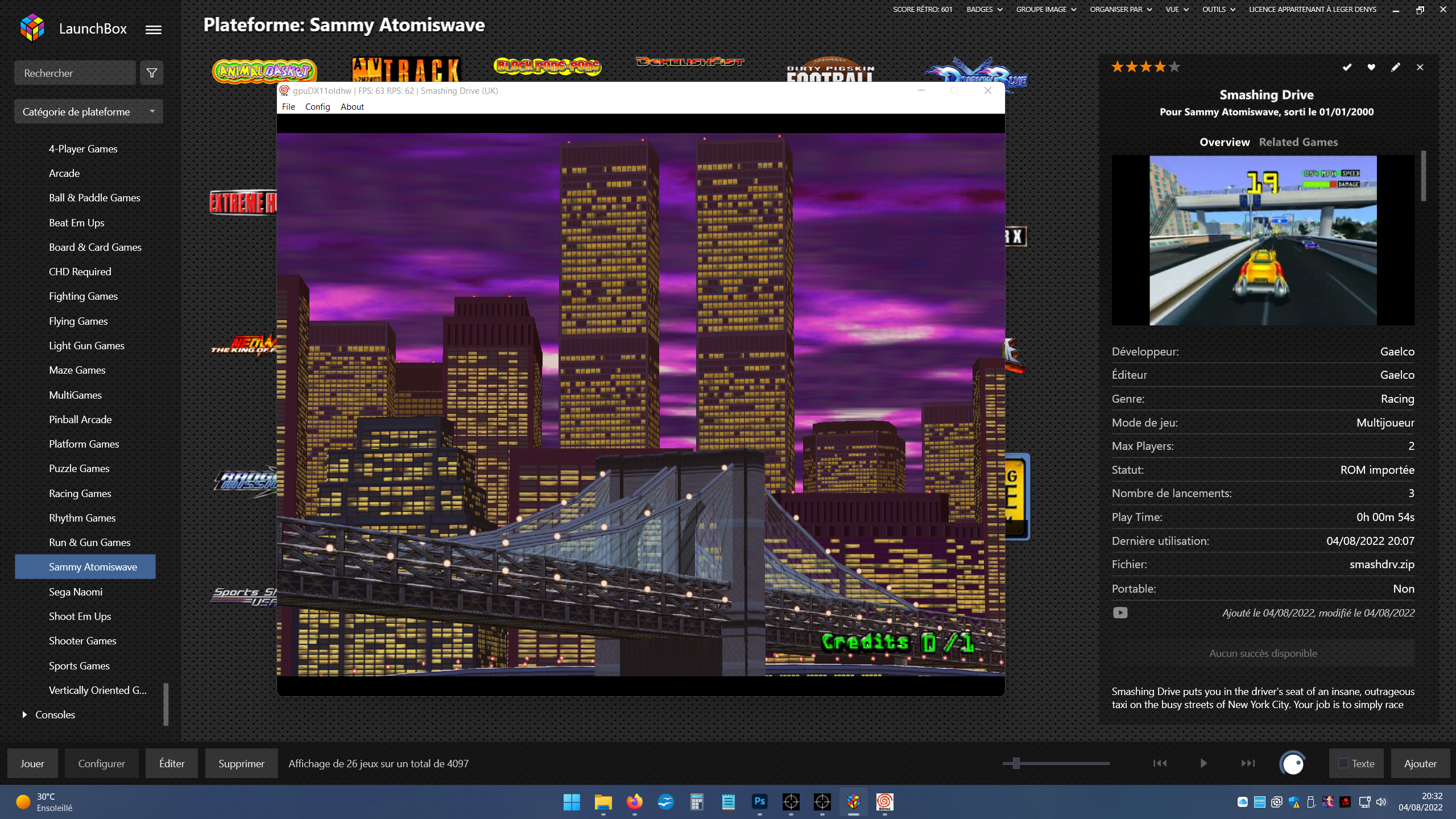Open the Catégorie de plateforme dropdown
1456x819 pixels.
click(x=88, y=111)
